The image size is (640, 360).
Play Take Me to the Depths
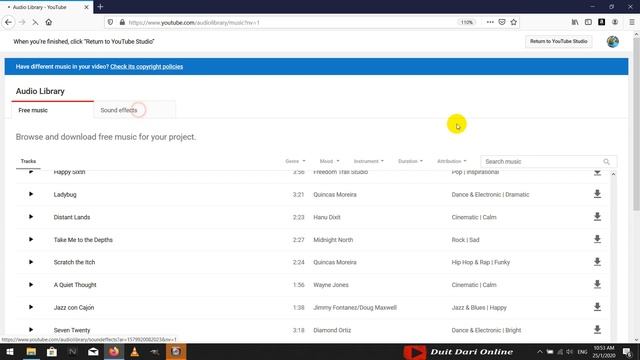pos(31,240)
